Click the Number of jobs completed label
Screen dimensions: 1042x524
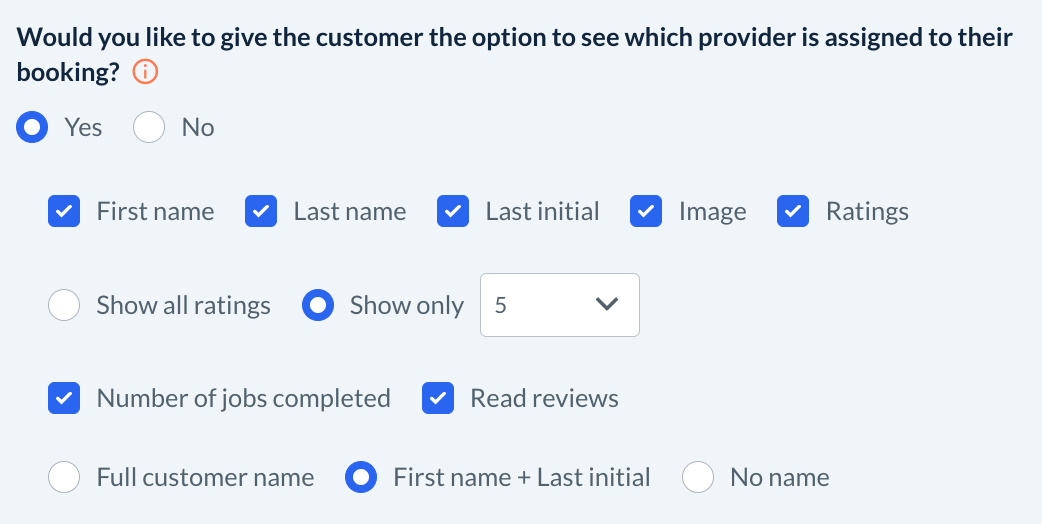(243, 398)
